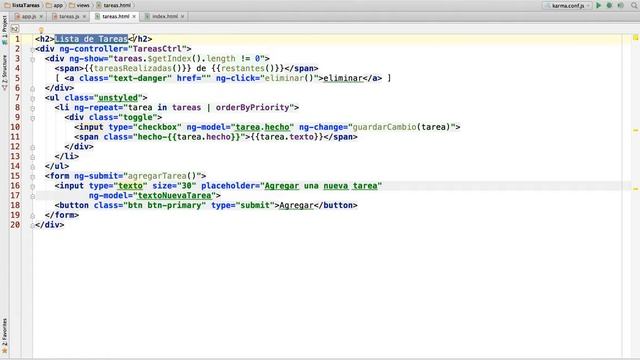Screen dimensions: 640x360
Task: Run the karma.conf.js configuration
Action: (598, 5)
